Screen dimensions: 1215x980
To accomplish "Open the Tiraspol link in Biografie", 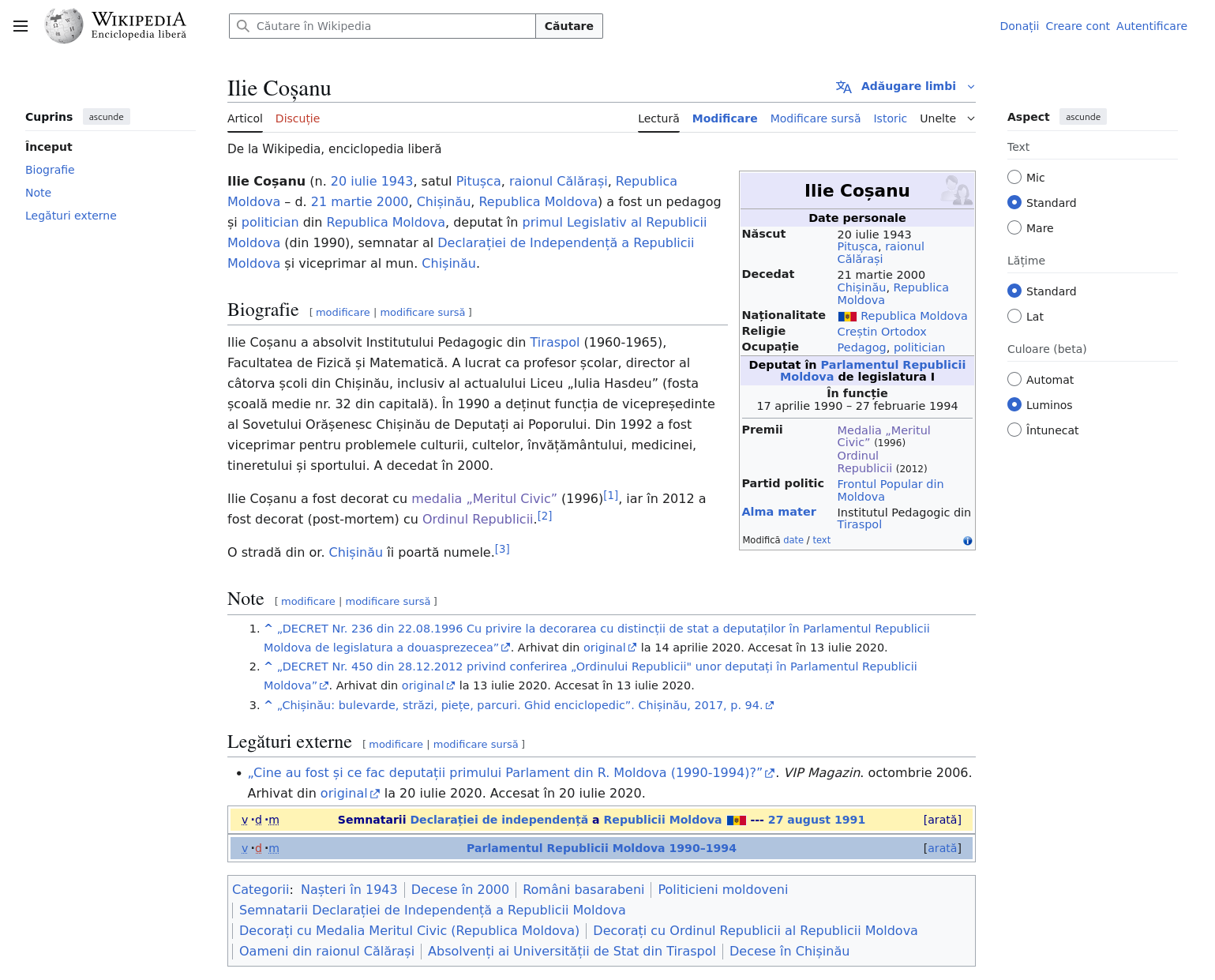I will 555,343.
